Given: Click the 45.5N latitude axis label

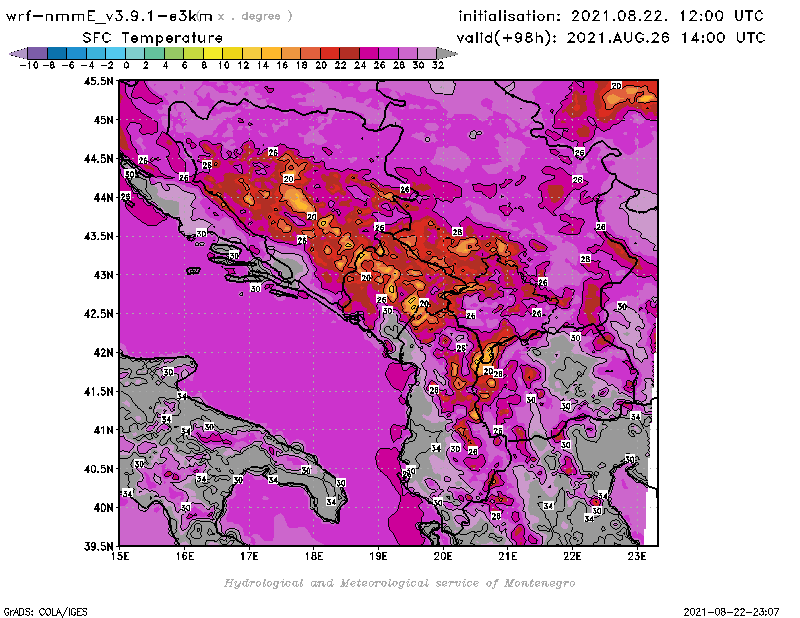Looking at the screenshot, I should (x=98, y=81).
